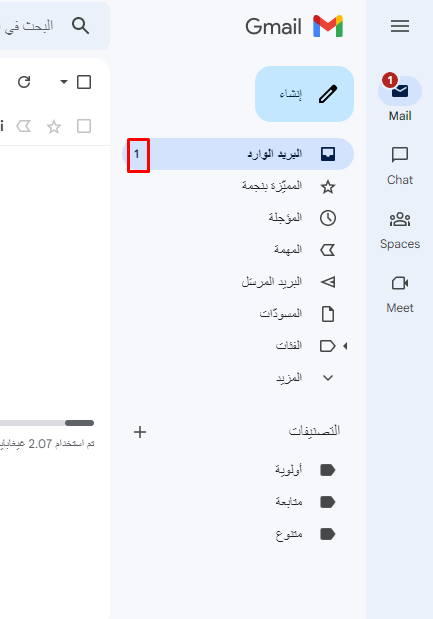
Task: Expand the More (المزيد) chevron
Action: point(328,378)
